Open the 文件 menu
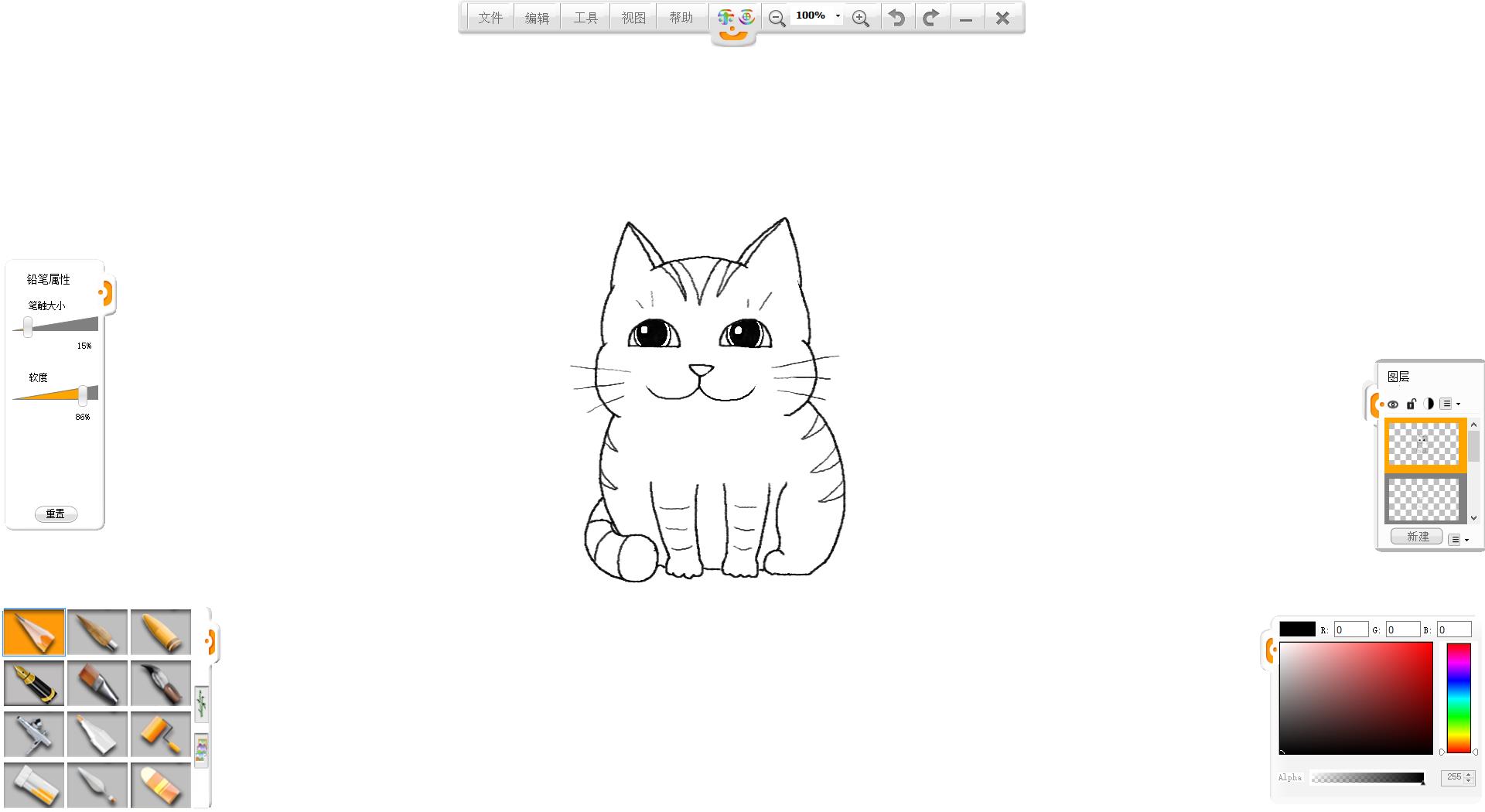This screenshot has height=812, width=1485. 490,18
